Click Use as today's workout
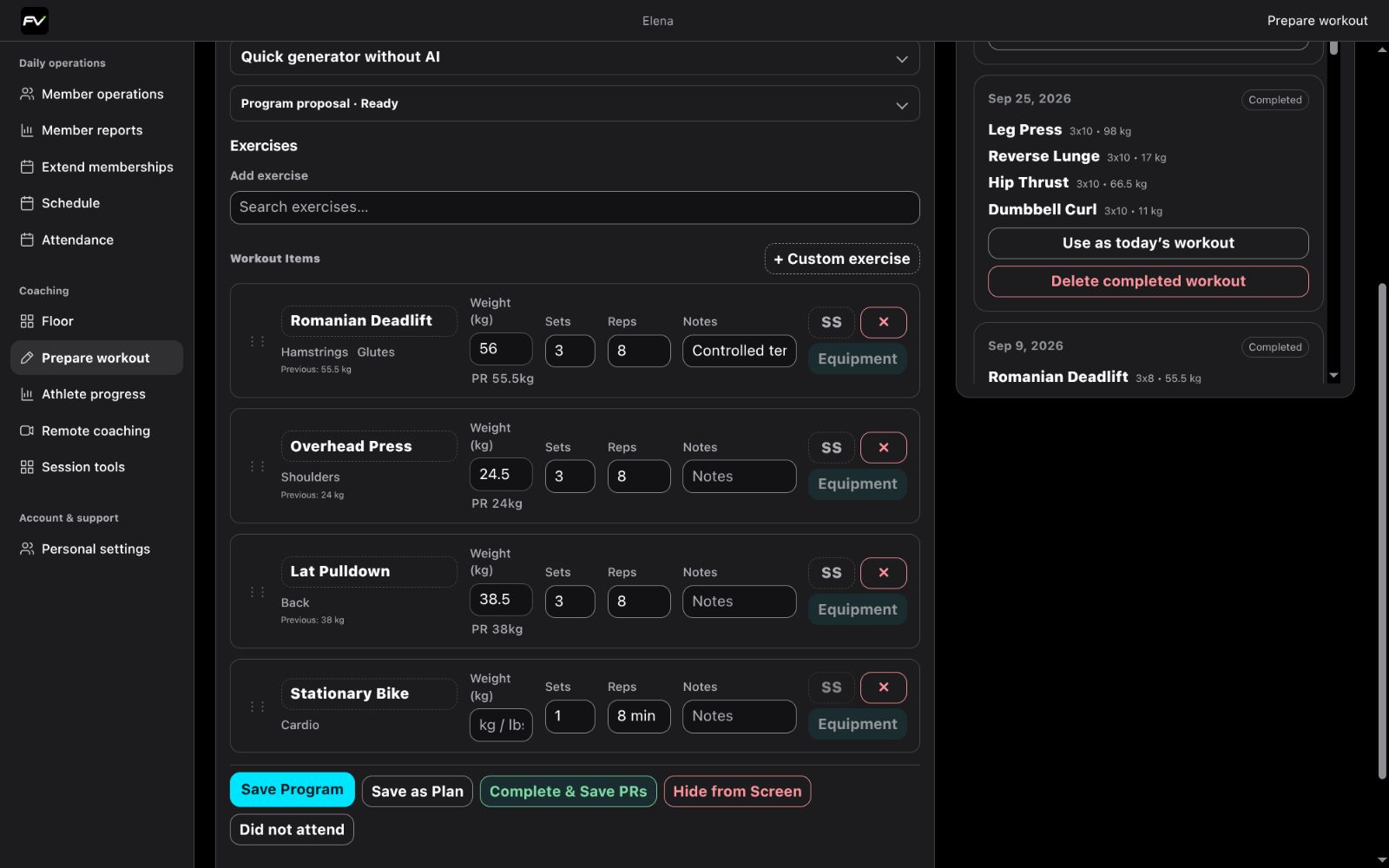Screen dimensions: 1389x868 click(x=1148, y=243)
